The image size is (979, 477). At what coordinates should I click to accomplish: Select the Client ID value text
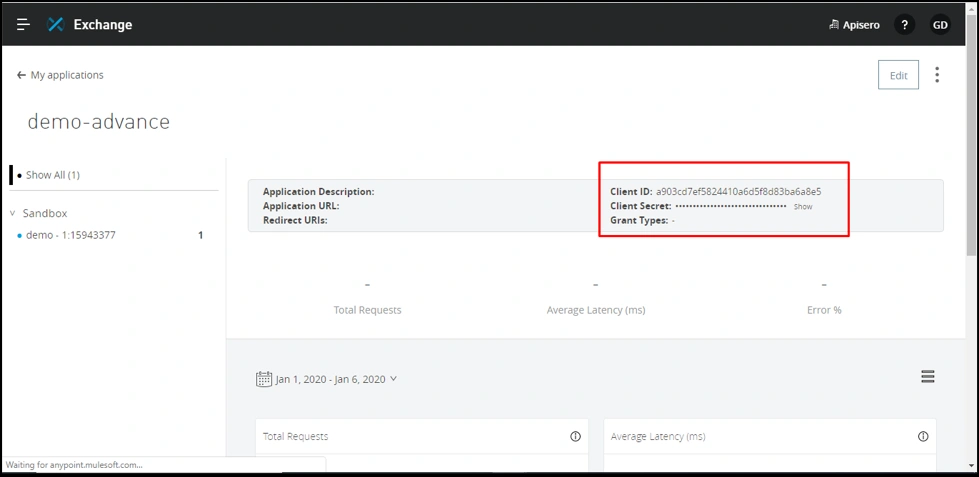coord(738,191)
